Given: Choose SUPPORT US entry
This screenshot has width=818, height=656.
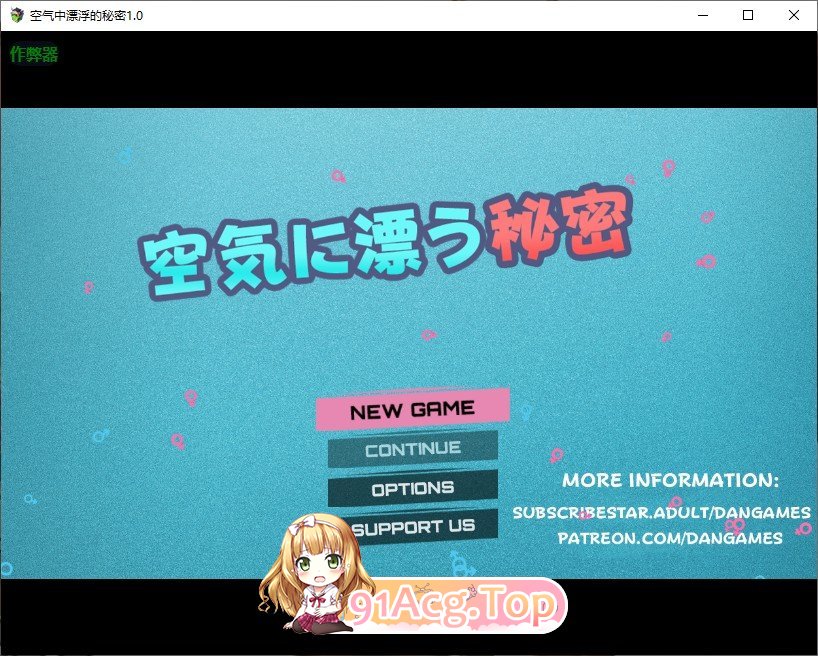Looking at the screenshot, I should pyautogui.click(x=420, y=527).
